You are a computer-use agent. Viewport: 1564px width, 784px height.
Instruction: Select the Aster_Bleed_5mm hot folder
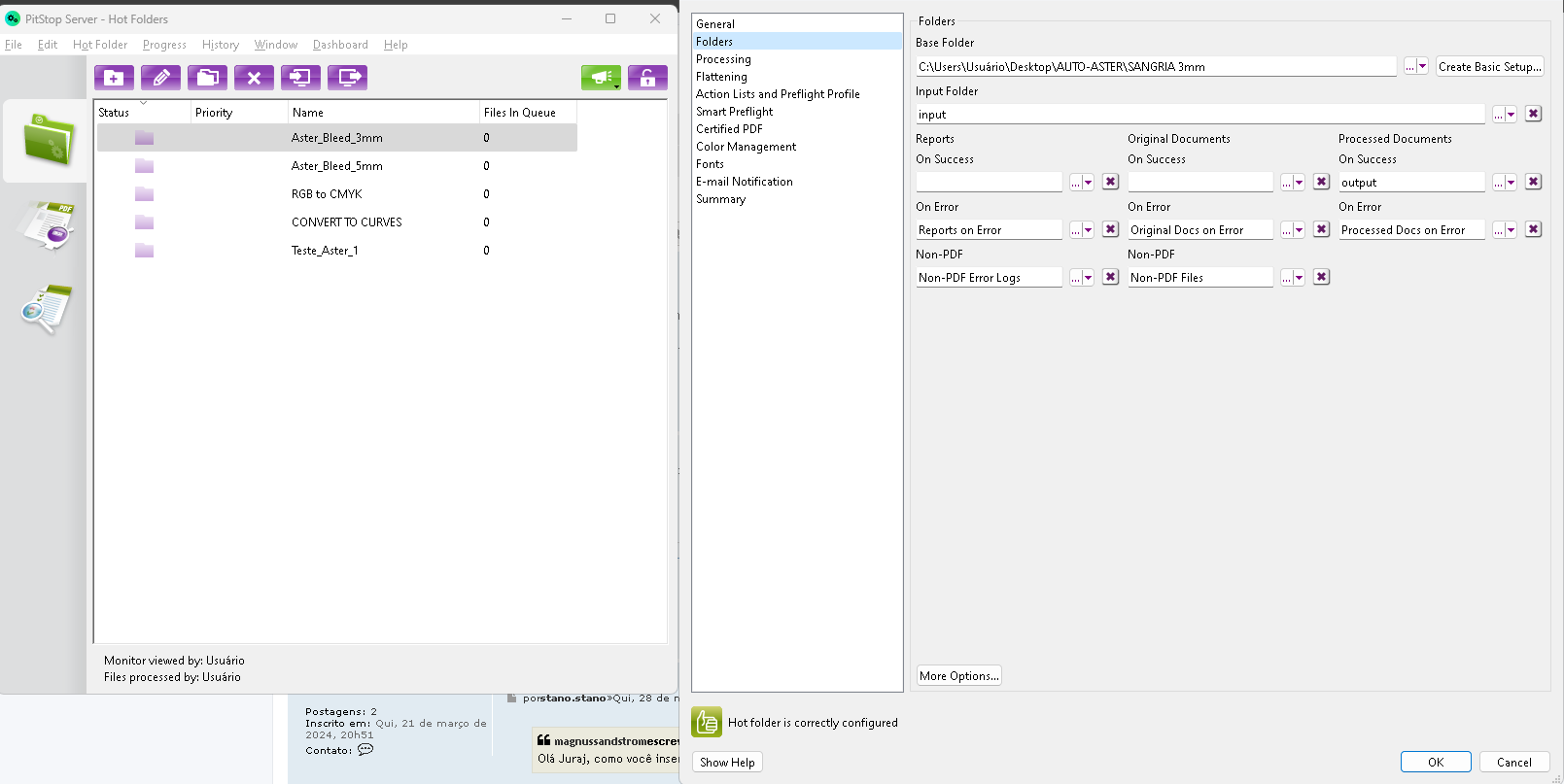337,166
